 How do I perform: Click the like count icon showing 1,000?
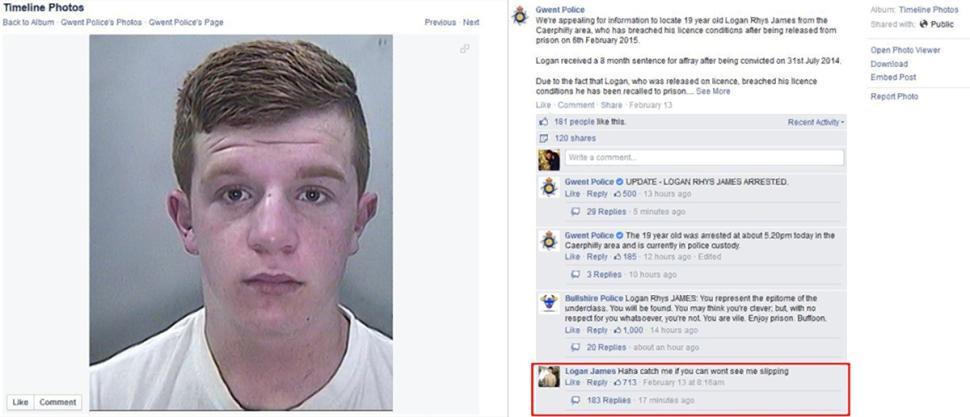pos(617,330)
